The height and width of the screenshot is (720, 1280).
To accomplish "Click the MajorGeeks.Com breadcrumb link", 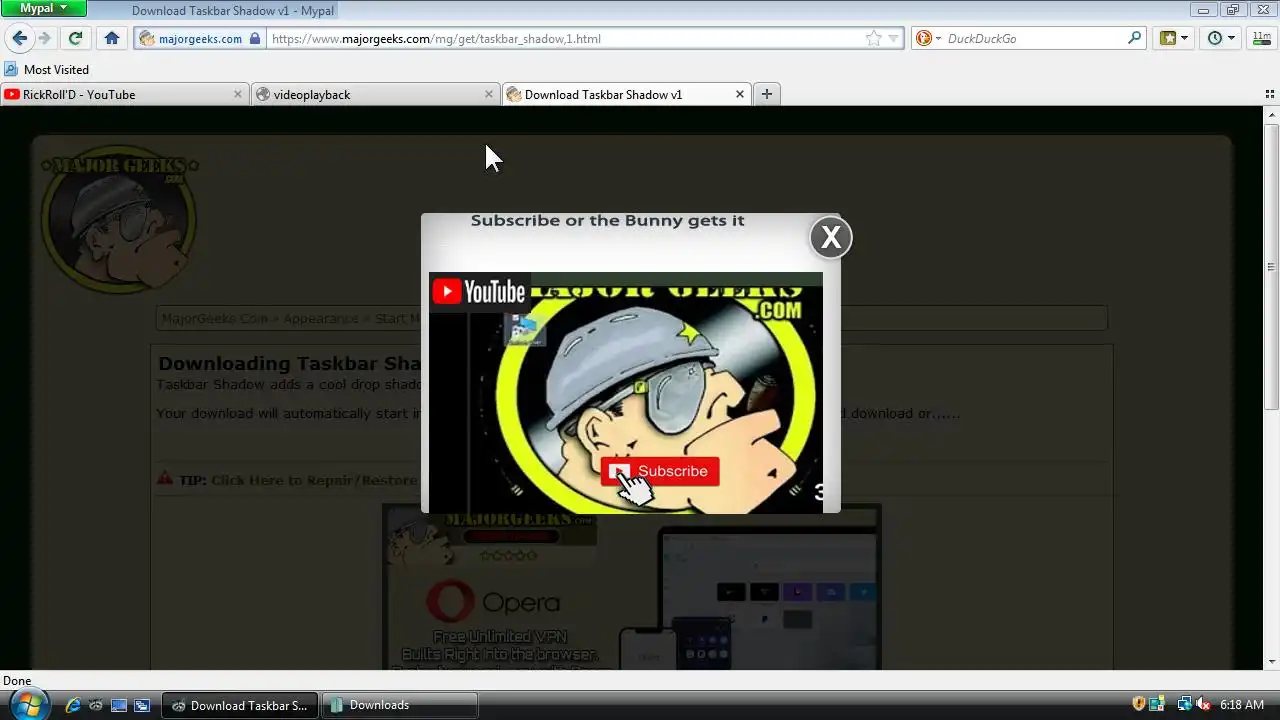I will [x=214, y=318].
